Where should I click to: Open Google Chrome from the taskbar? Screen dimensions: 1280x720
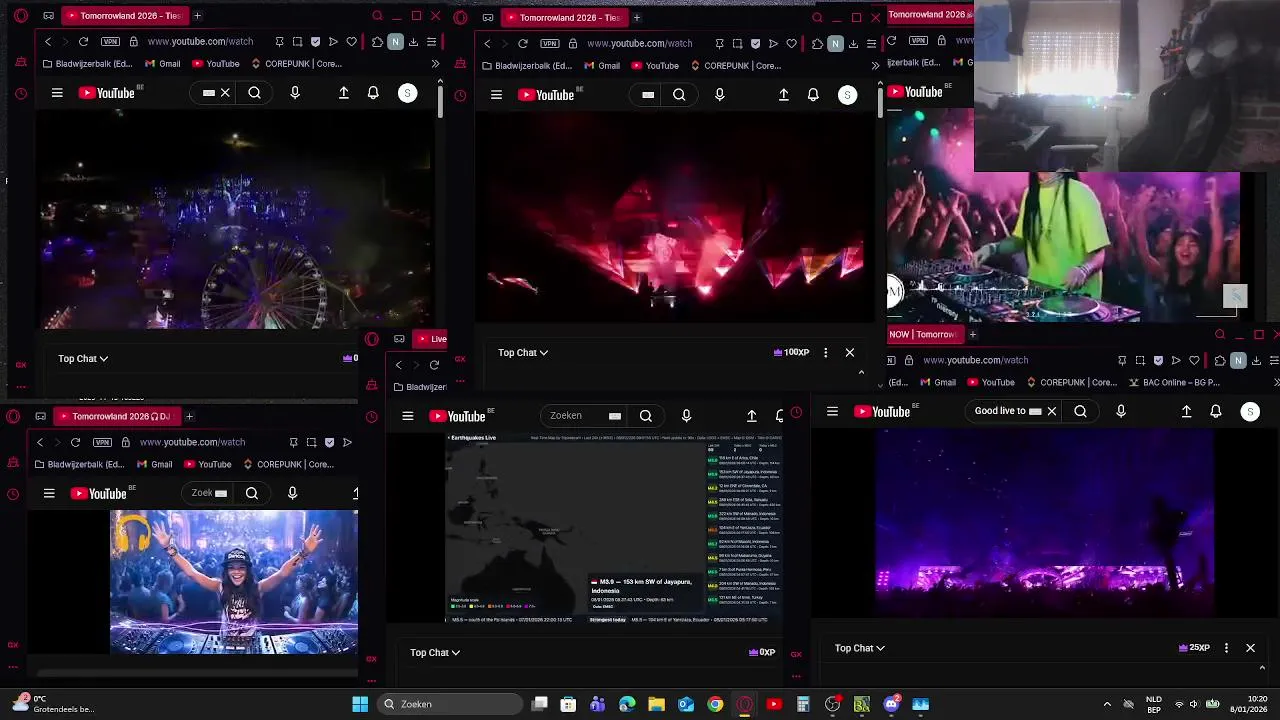pyautogui.click(x=715, y=704)
